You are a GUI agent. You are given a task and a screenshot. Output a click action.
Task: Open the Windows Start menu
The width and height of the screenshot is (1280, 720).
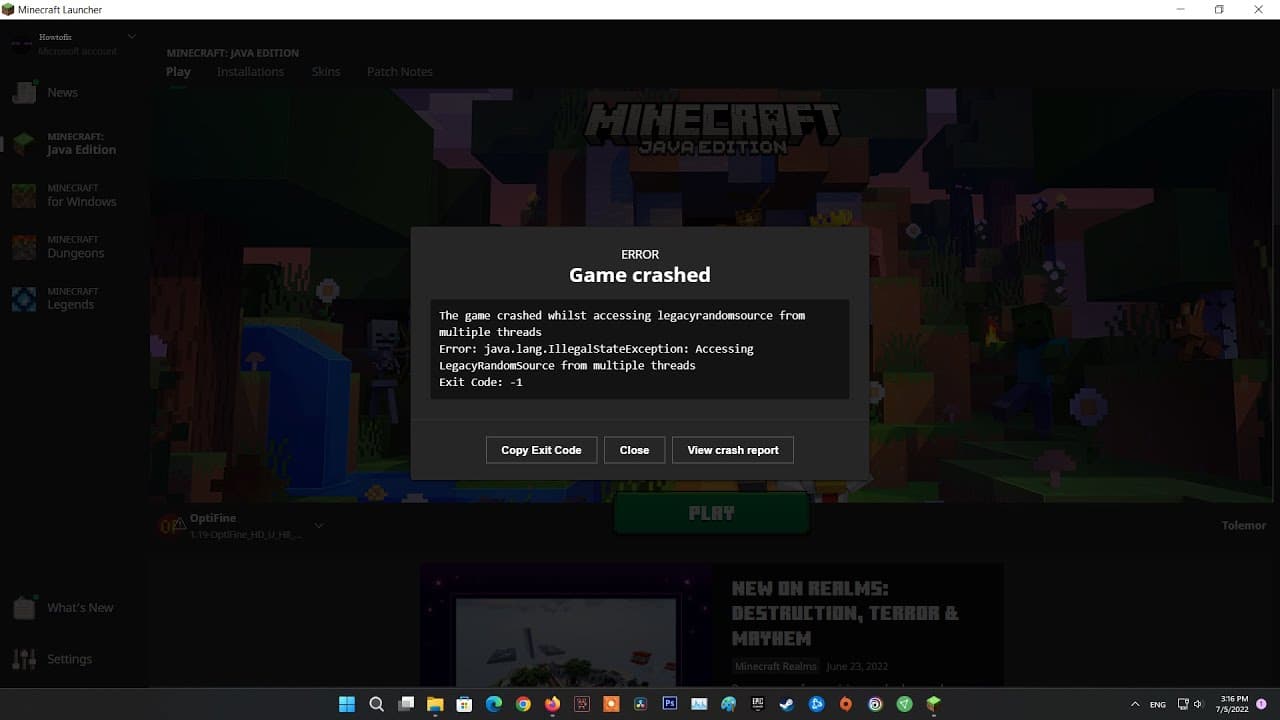pyautogui.click(x=347, y=704)
